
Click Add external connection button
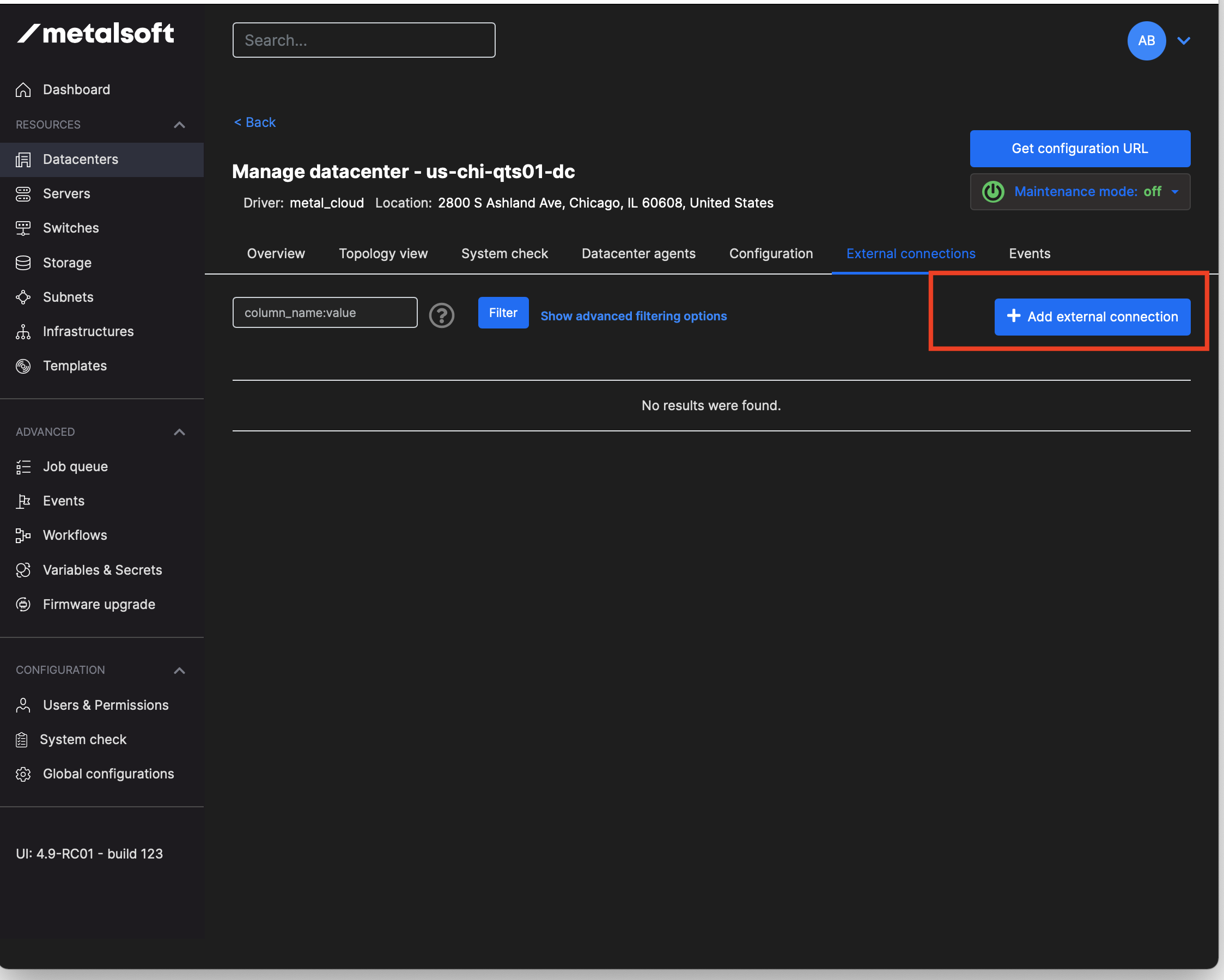[x=1092, y=317]
